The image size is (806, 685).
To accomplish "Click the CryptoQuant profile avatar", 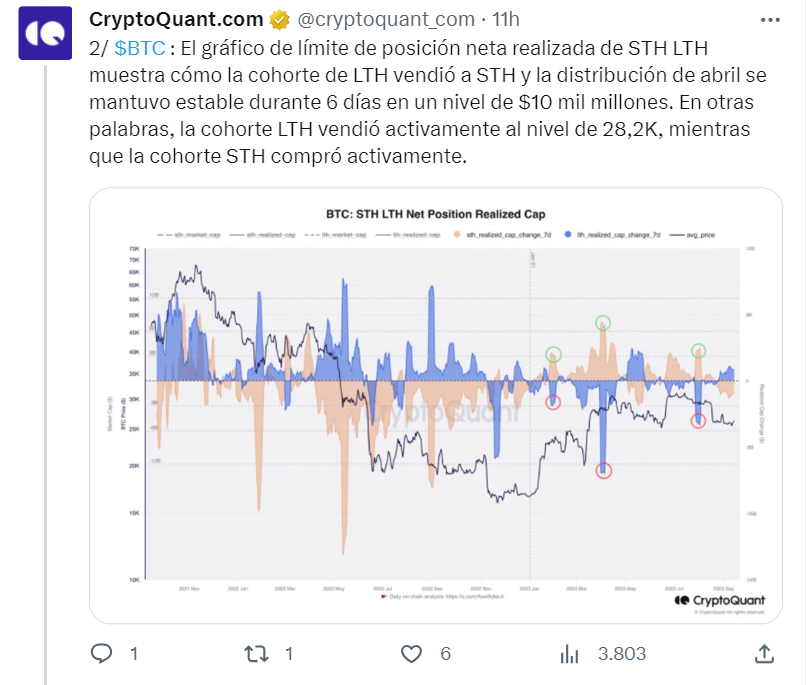I will click(x=45, y=33).
